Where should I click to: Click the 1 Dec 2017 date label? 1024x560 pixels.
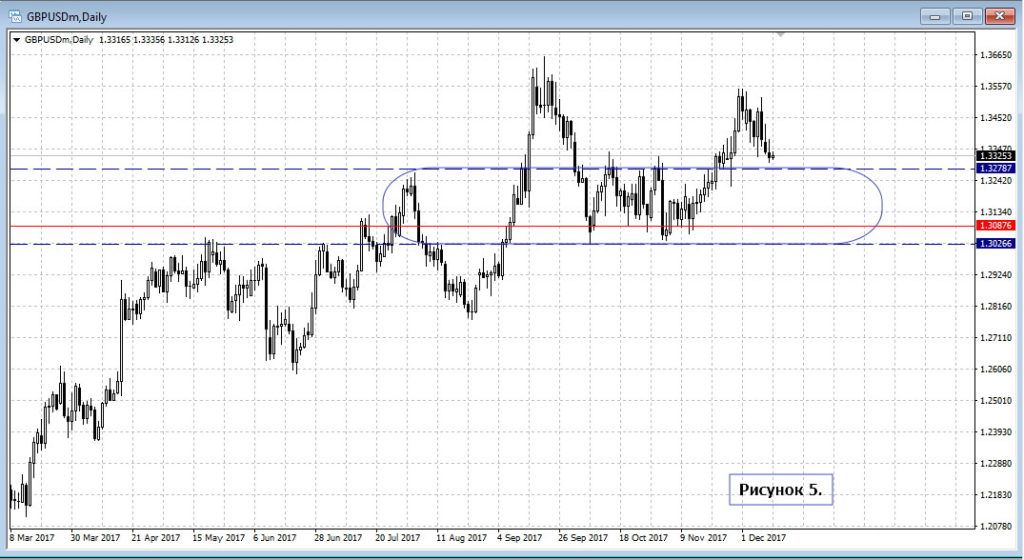tap(762, 537)
